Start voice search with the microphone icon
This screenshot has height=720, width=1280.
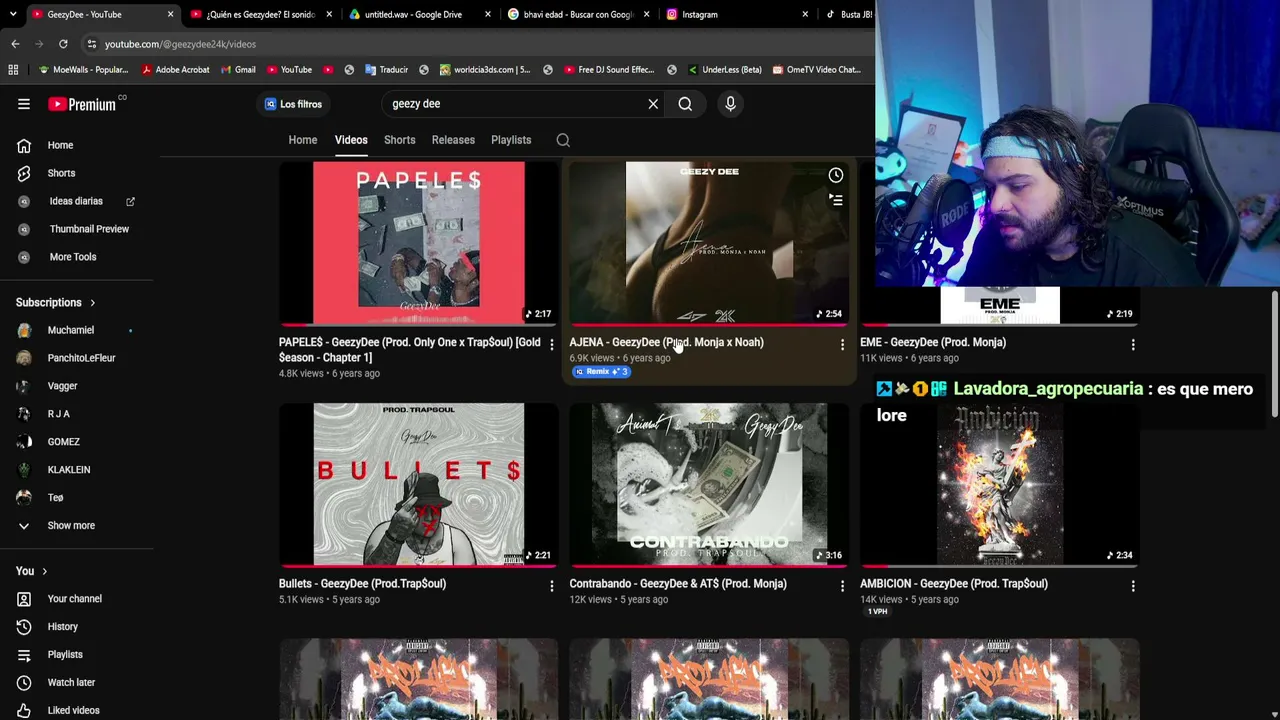pyautogui.click(x=730, y=104)
